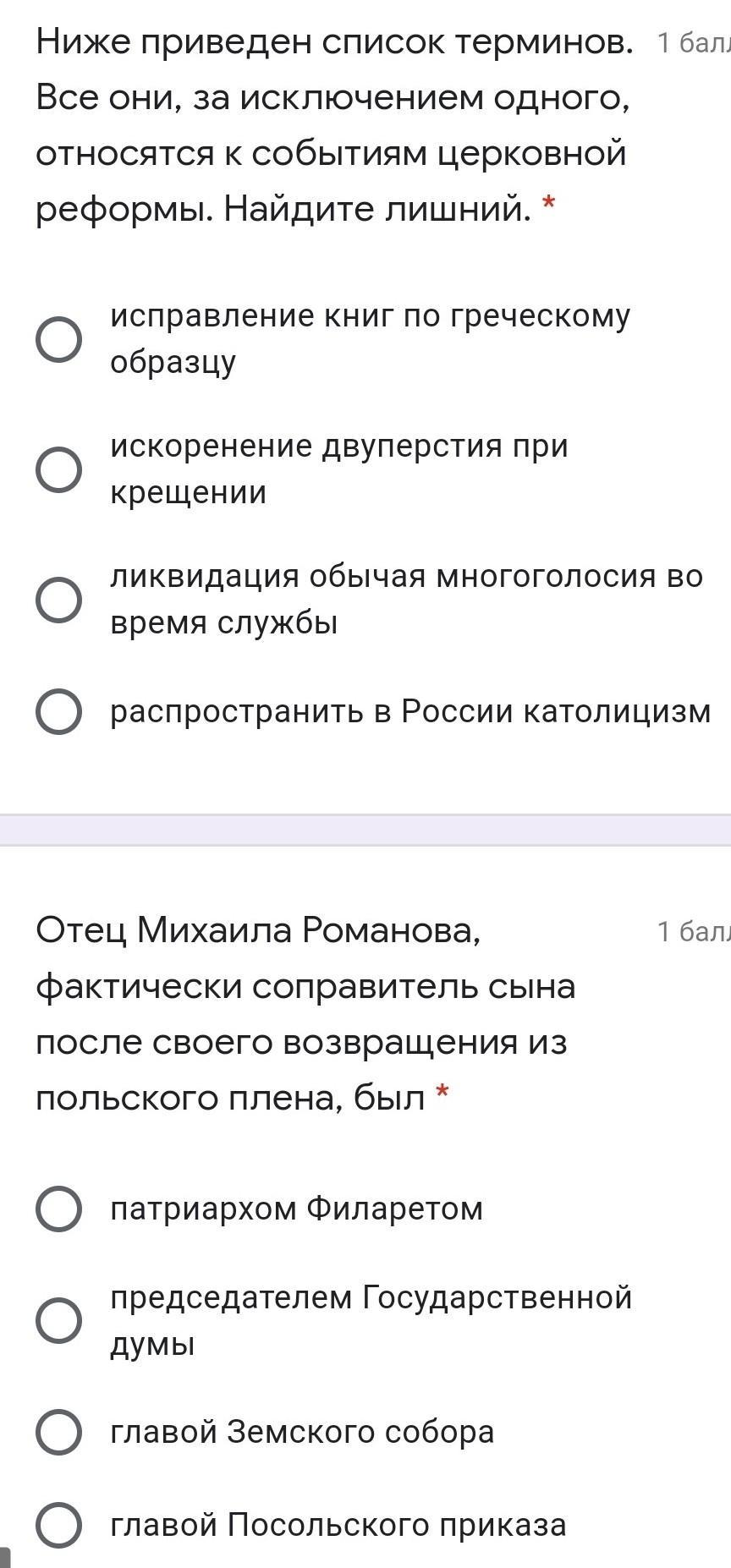Screen dimensions: 731x1568
Task: Select the 'патриархом Филаретом' radio button
Action: click(x=59, y=1209)
